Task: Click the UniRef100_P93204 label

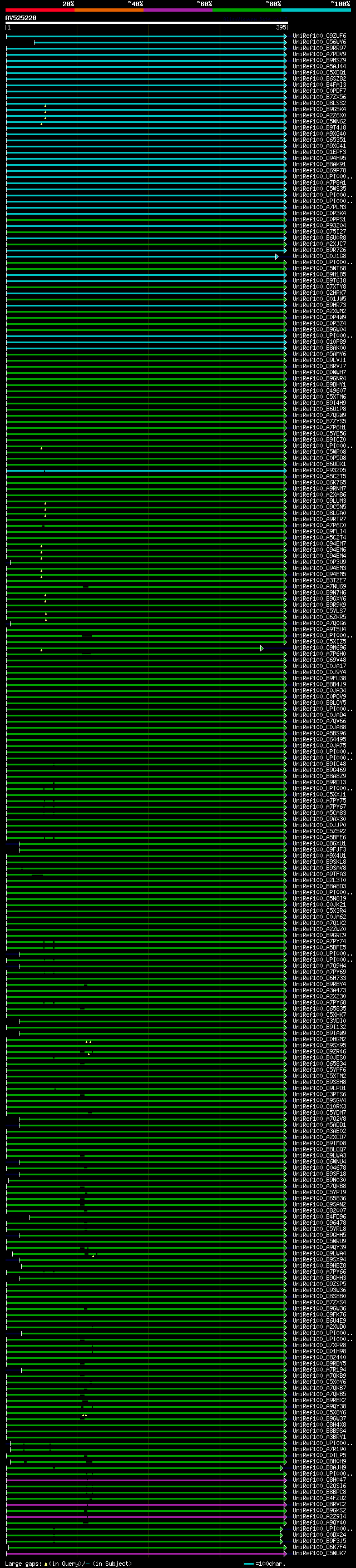Action: 319,225
